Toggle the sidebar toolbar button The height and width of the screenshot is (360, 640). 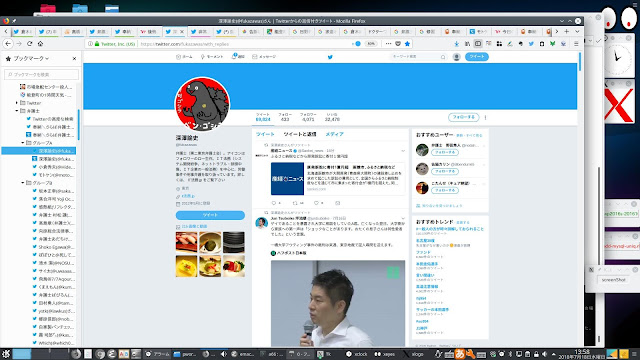coord(478,44)
